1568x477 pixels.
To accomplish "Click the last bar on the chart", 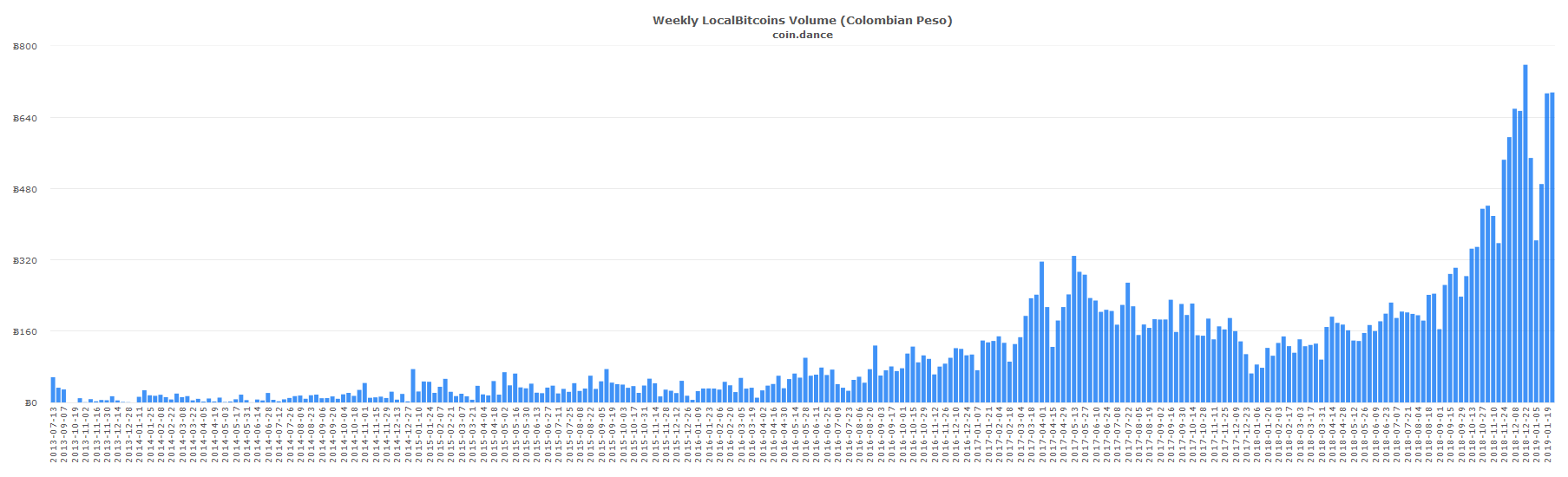I will point(1552,248).
